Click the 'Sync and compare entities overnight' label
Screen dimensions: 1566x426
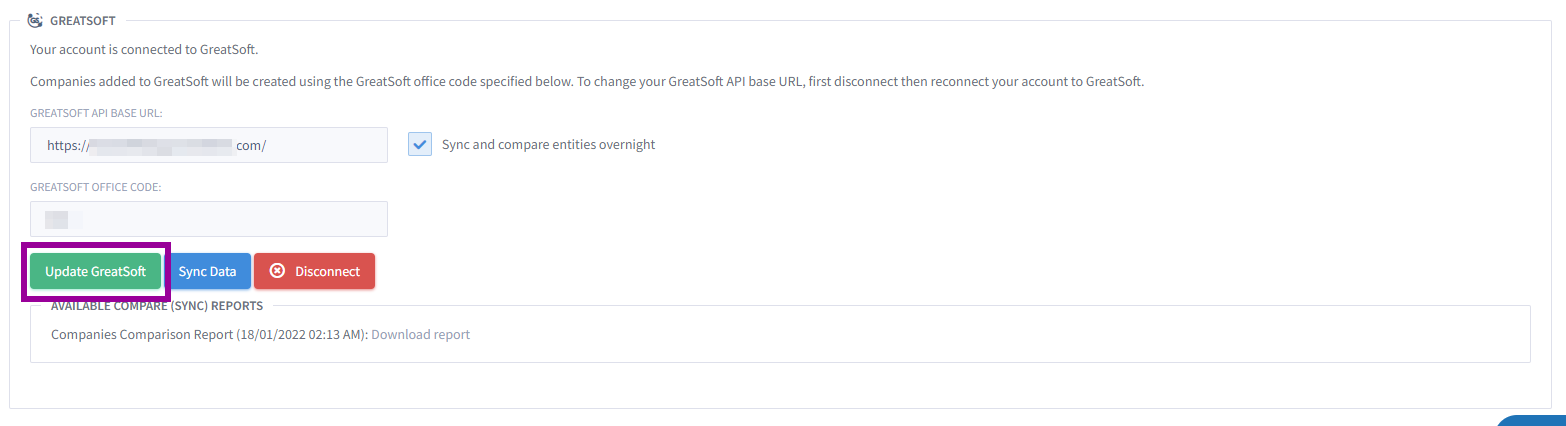(548, 144)
